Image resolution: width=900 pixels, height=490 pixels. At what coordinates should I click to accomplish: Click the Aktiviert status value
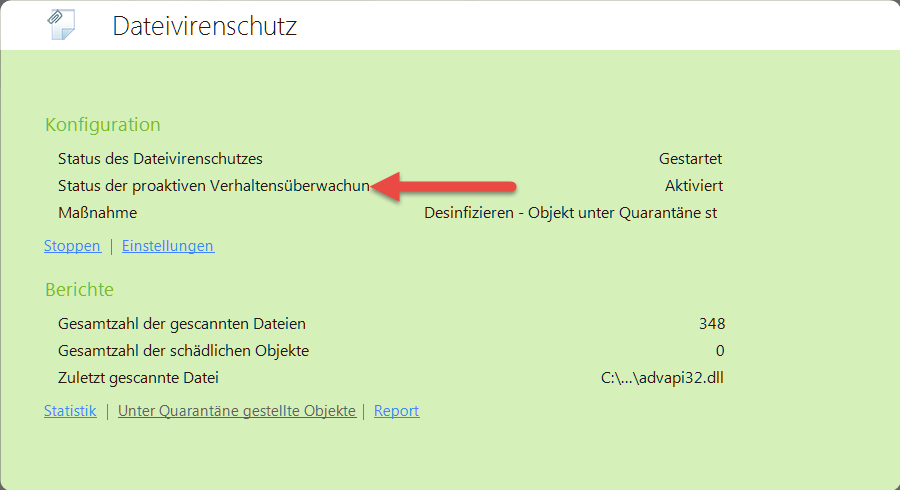pos(693,186)
